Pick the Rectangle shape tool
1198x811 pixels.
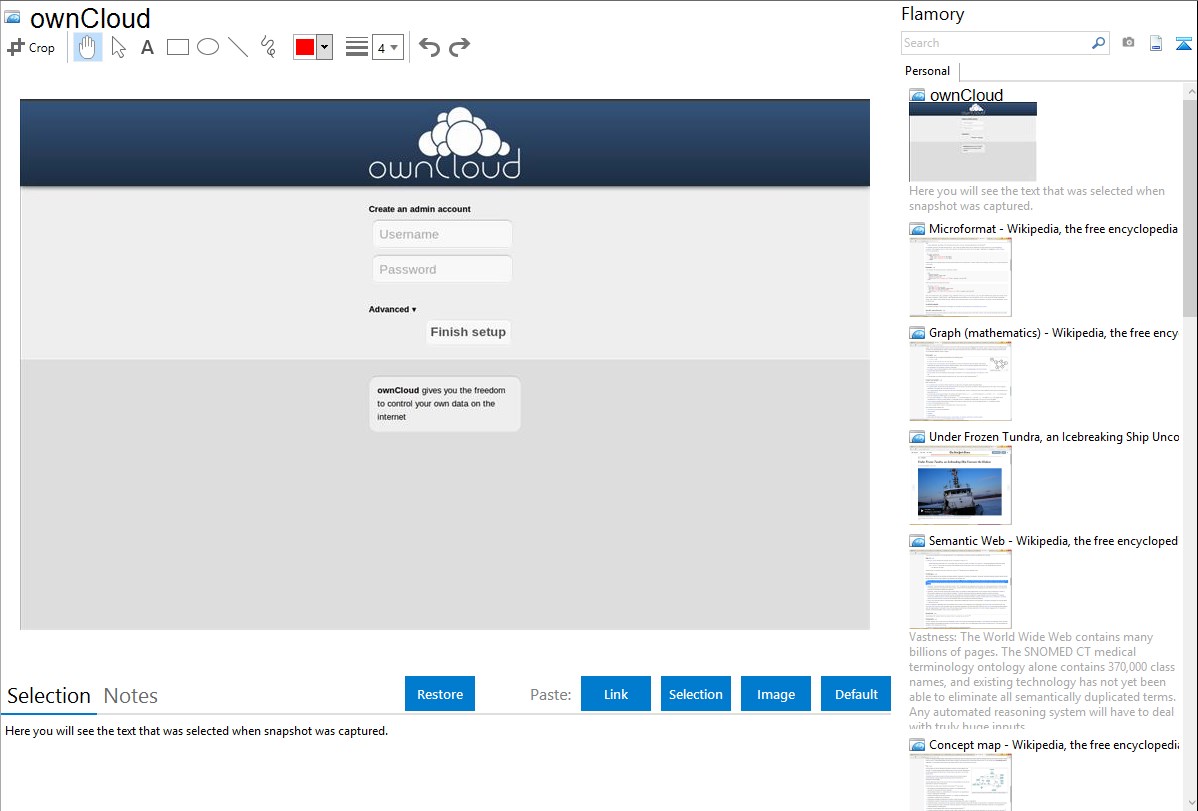coord(177,47)
